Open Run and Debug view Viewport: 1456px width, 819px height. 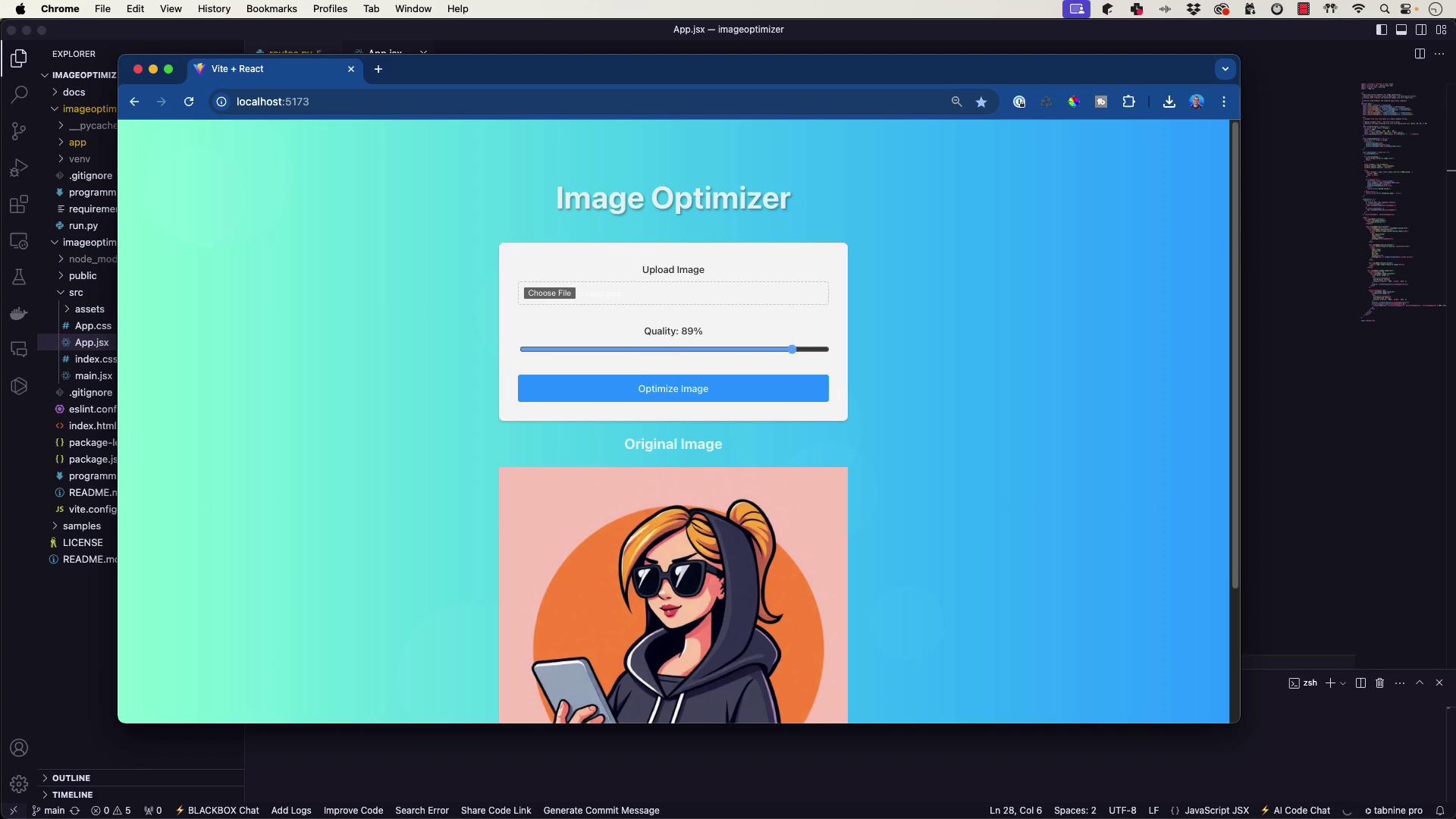pos(19,168)
